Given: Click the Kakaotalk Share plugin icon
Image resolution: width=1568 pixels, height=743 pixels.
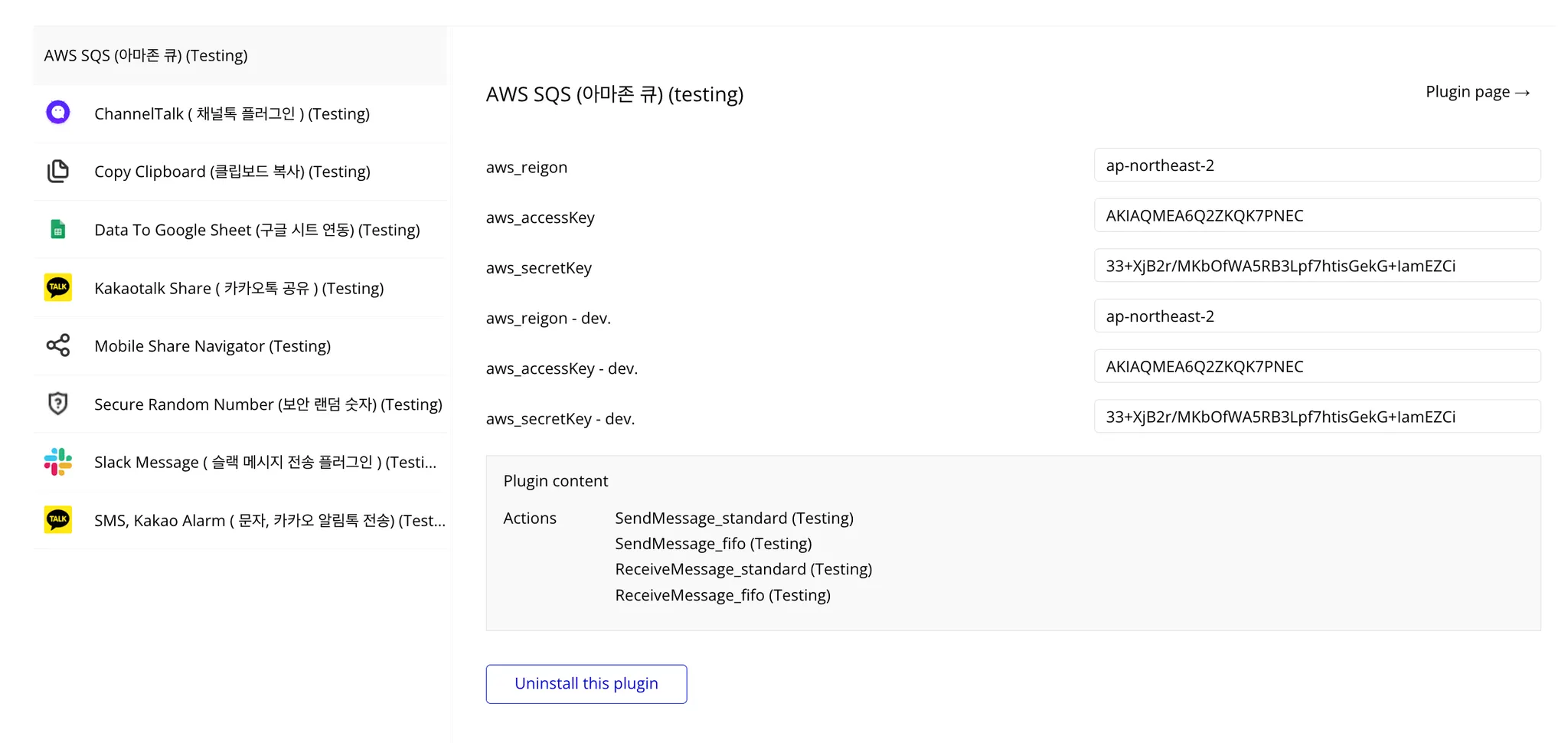Looking at the screenshot, I should point(58,287).
